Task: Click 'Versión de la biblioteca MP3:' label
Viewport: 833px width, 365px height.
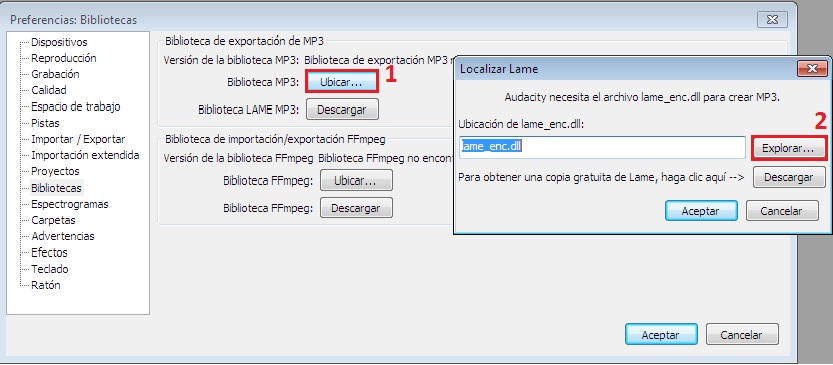Action: tap(232, 60)
